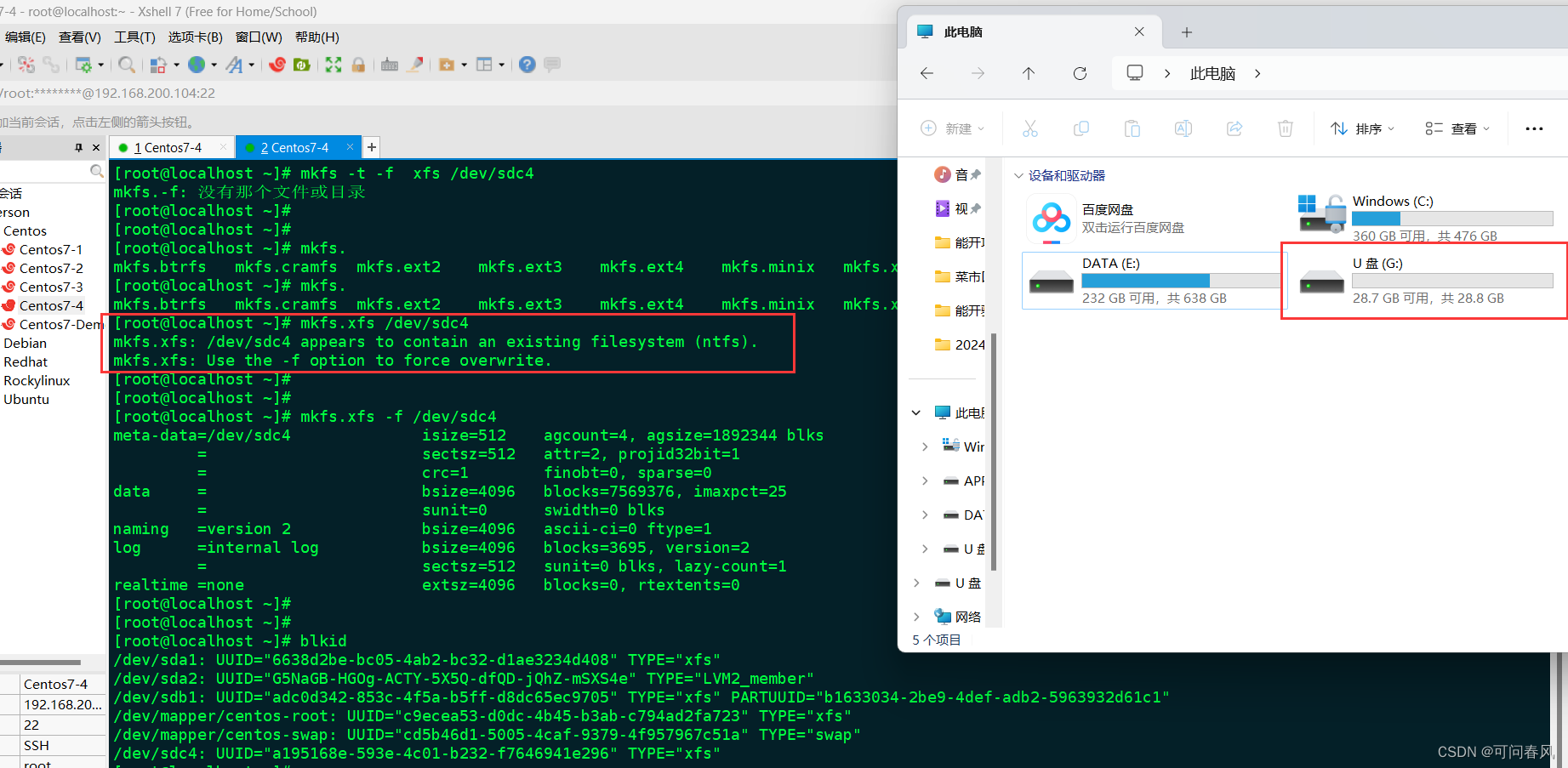Click the reconnect chain-link icon in Xshell toolbar

[x=51, y=65]
